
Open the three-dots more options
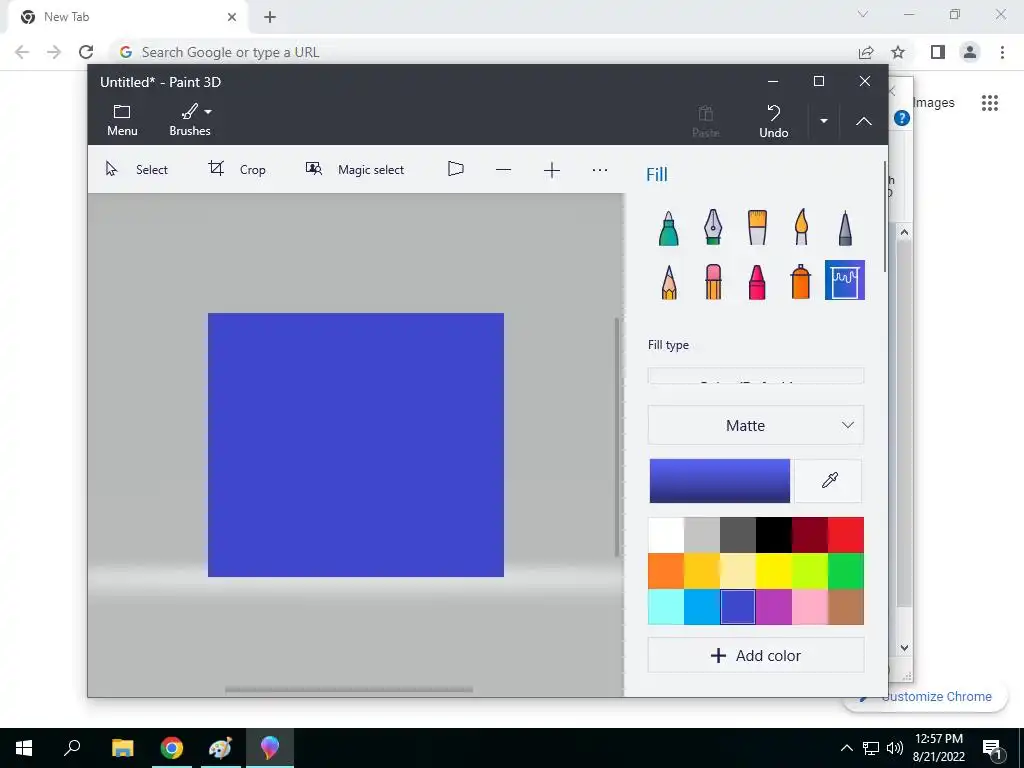(600, 170)
